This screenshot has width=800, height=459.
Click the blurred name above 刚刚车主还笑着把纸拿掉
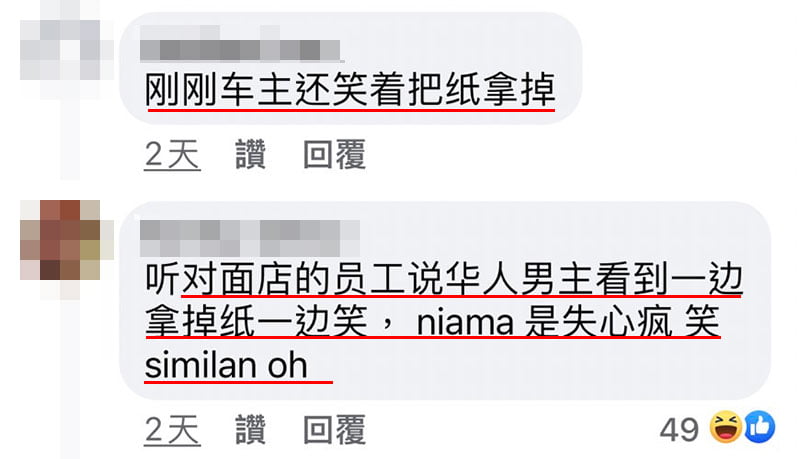(x=241, y=44)
